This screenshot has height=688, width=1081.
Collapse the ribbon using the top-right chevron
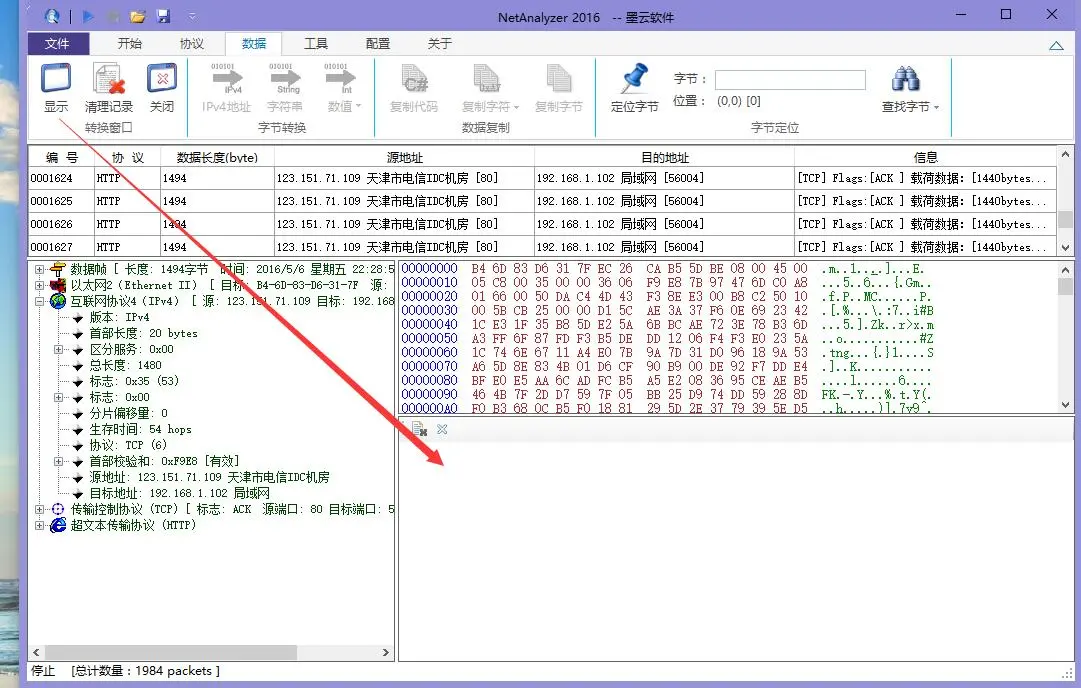tap(1056, 45)
